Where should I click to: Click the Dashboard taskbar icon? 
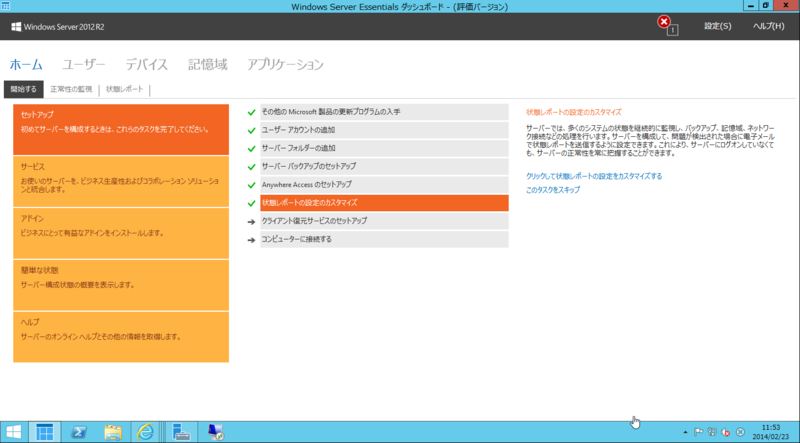(44, 432)
